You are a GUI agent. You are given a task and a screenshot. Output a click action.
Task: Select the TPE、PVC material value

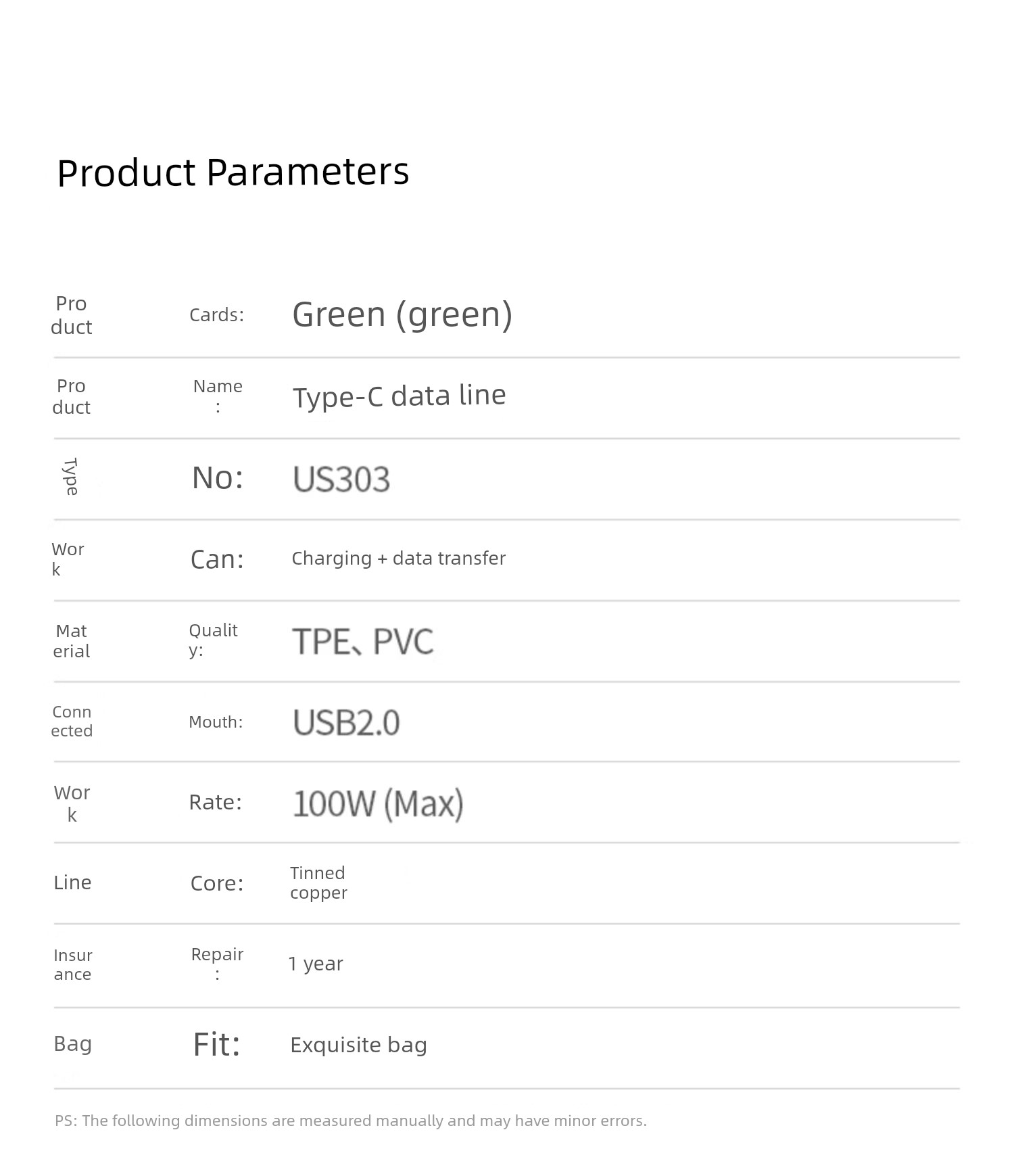coord(362,642)
